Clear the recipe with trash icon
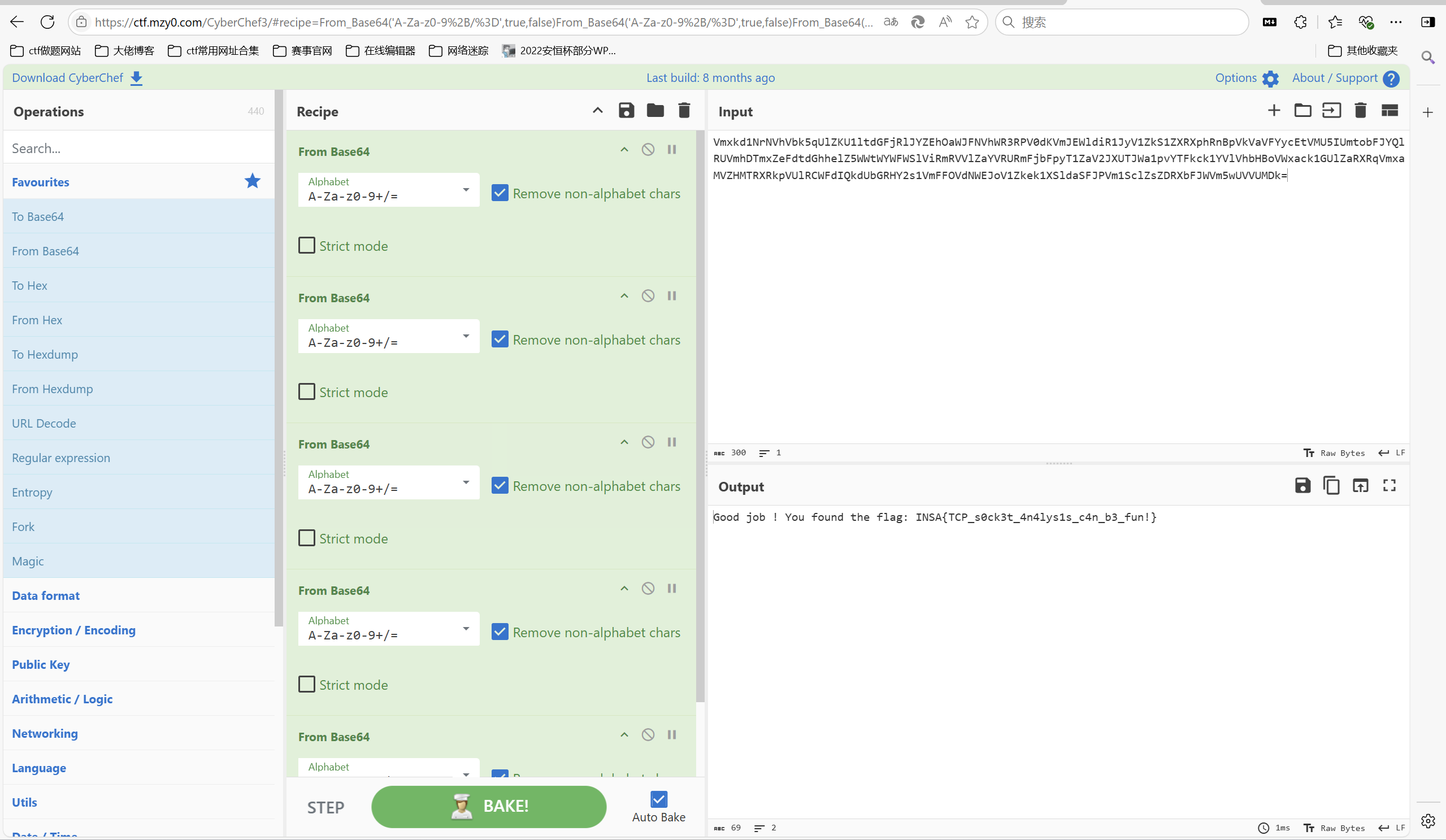The width and height of the screenshot is (1446, 840). coord(684,110)
